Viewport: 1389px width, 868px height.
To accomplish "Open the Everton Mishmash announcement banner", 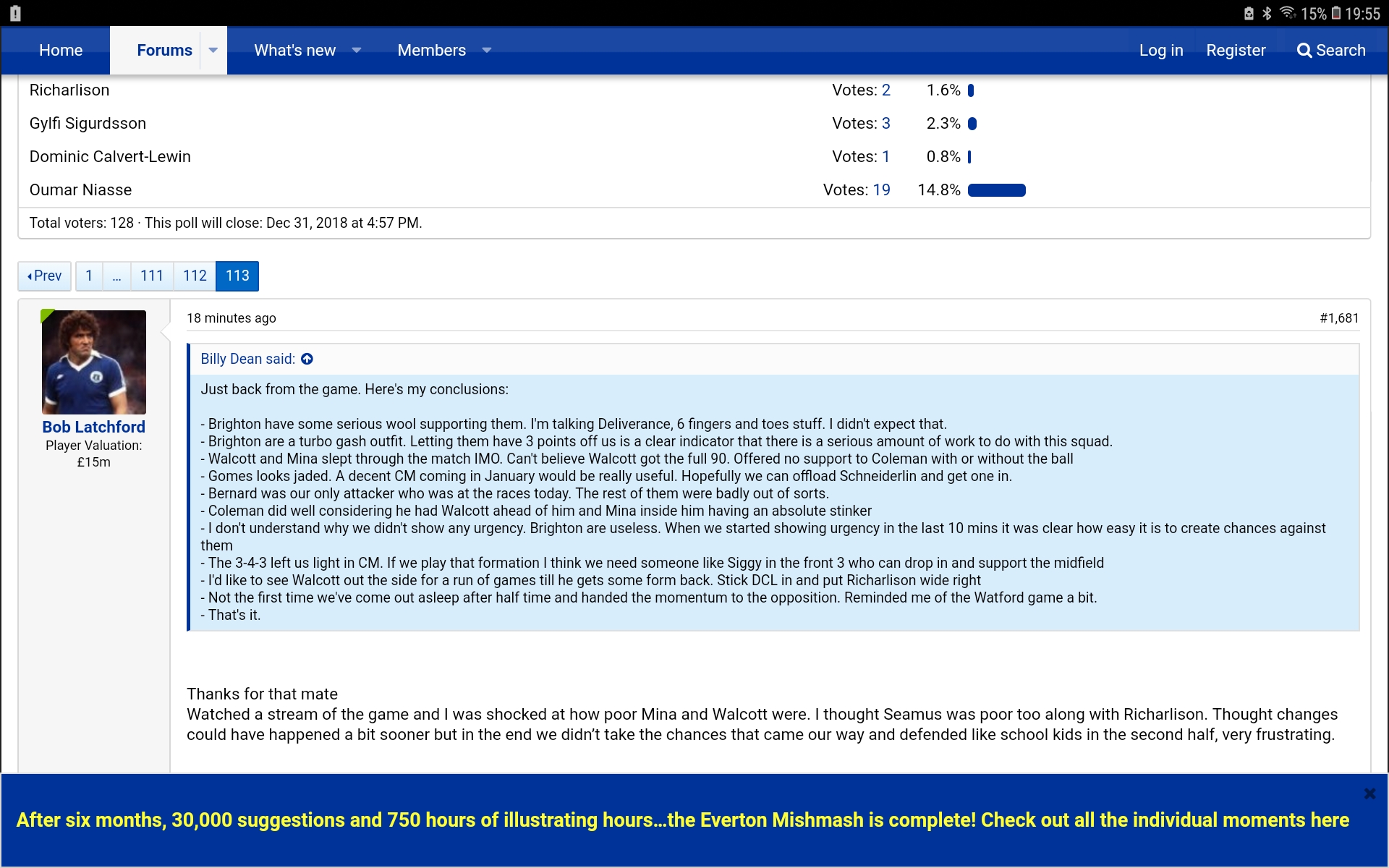I will click(x=683, y=820).
